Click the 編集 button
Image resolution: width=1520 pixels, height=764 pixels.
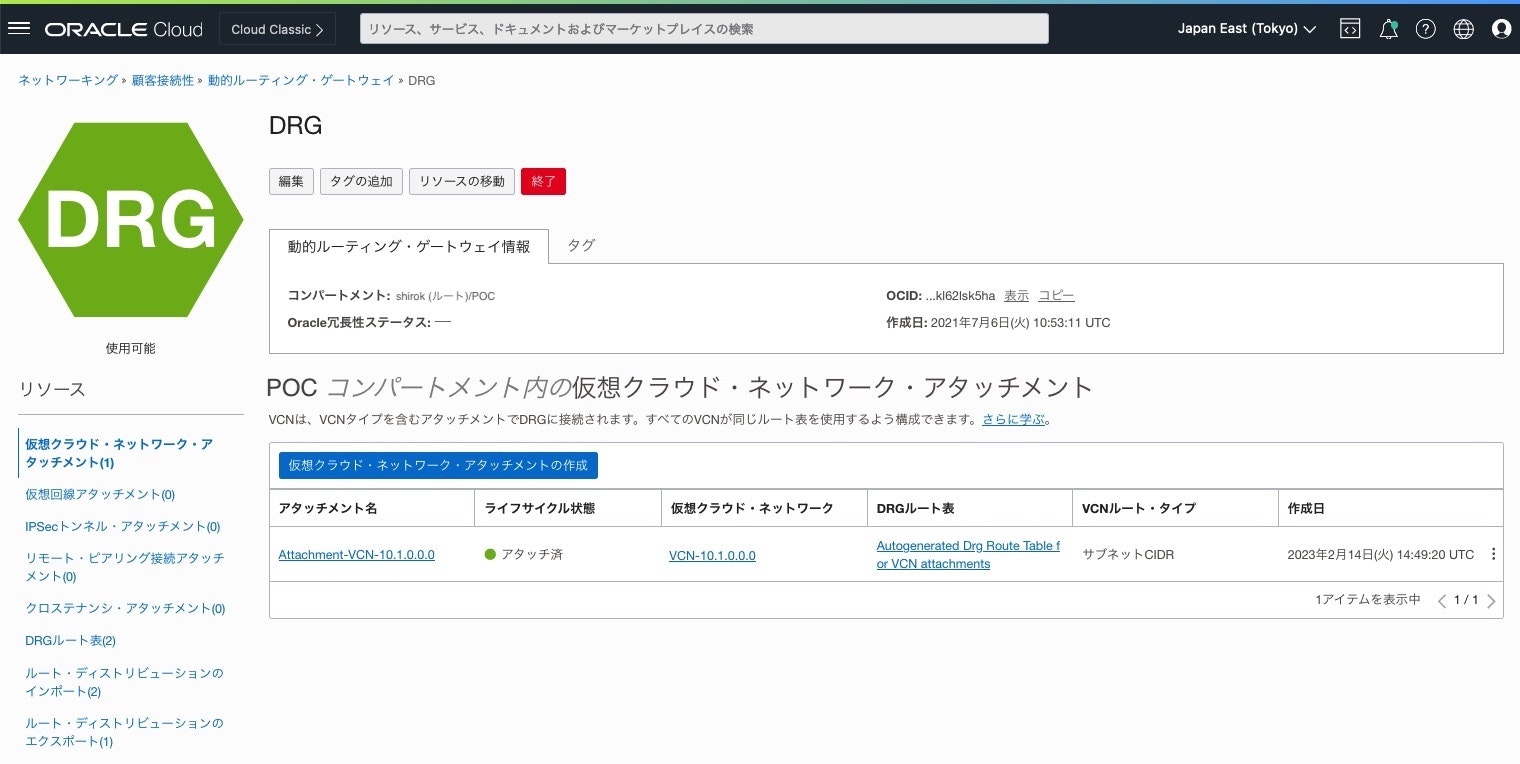pyautogui.click(x=291, y=181)
